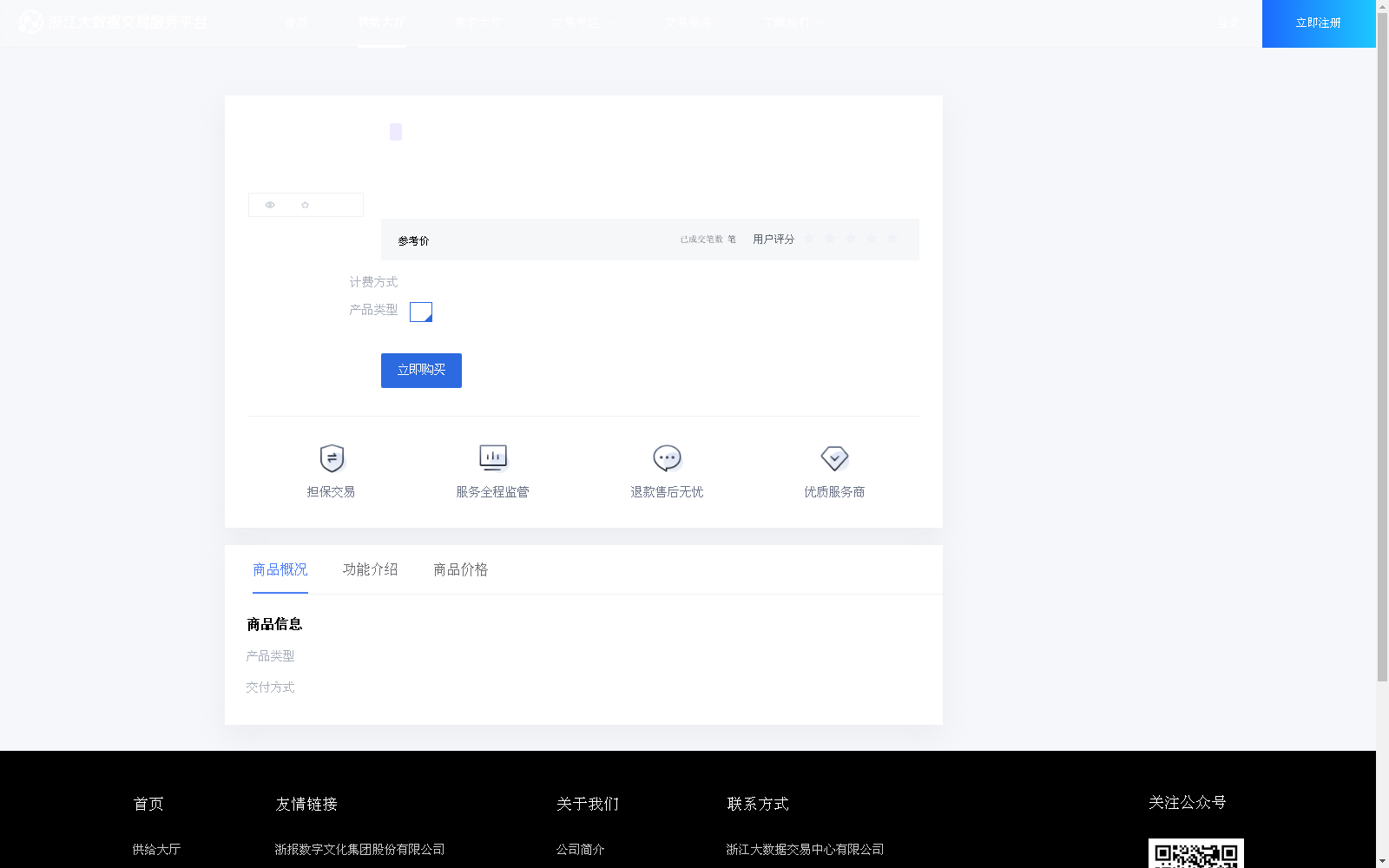Click the star favorite icon beside the eye
Screen dimensions: 1389x868
point(305,205)
